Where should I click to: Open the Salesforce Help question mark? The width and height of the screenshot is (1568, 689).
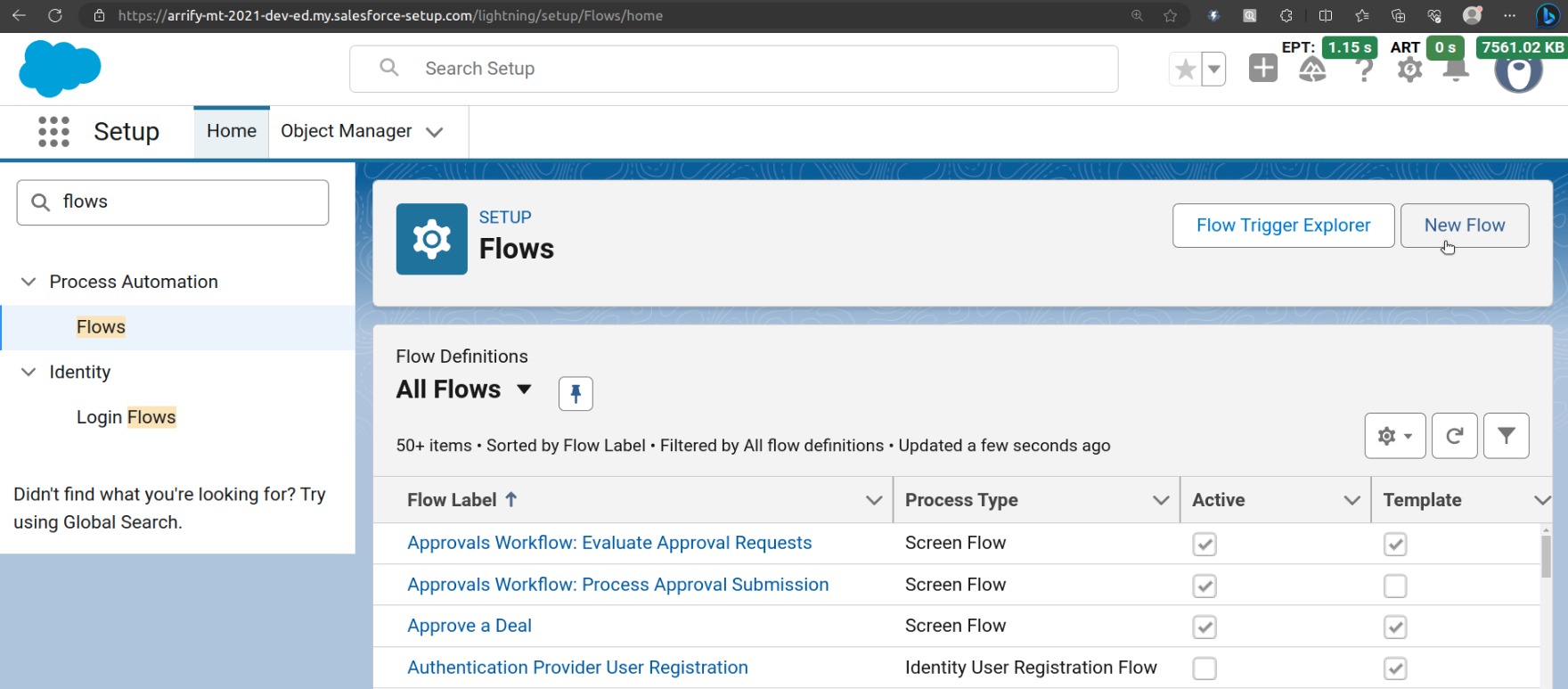coord(1363,69)
